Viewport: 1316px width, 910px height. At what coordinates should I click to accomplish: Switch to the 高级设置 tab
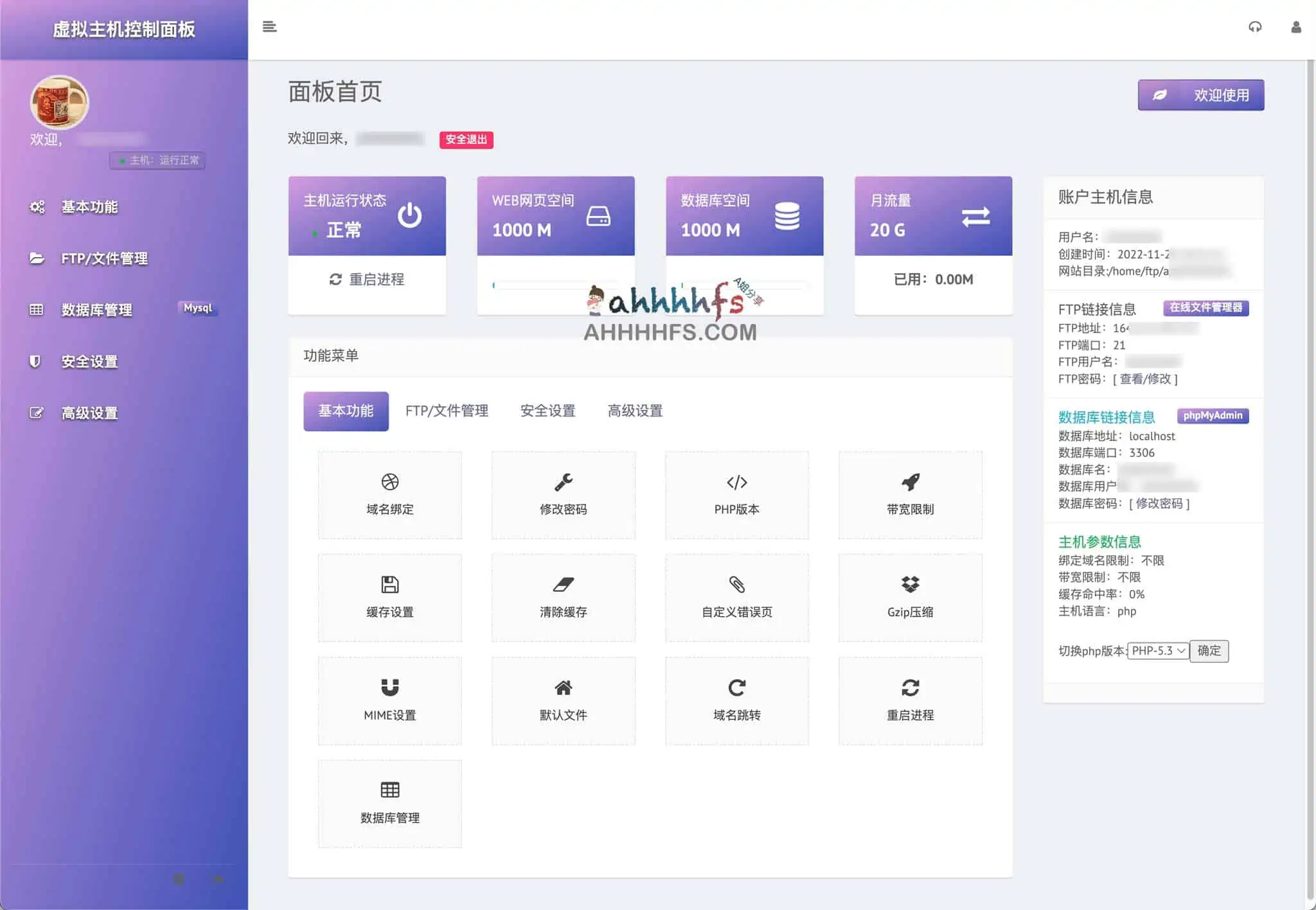coord(635,411)
